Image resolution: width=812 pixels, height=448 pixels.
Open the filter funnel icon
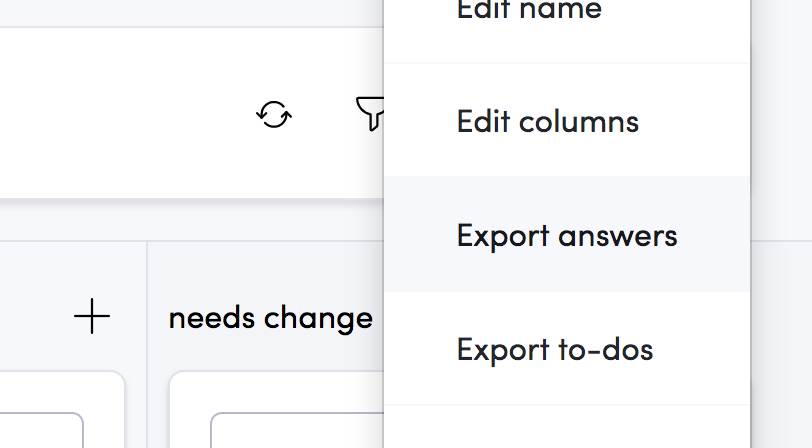click(x=370, y=113)
